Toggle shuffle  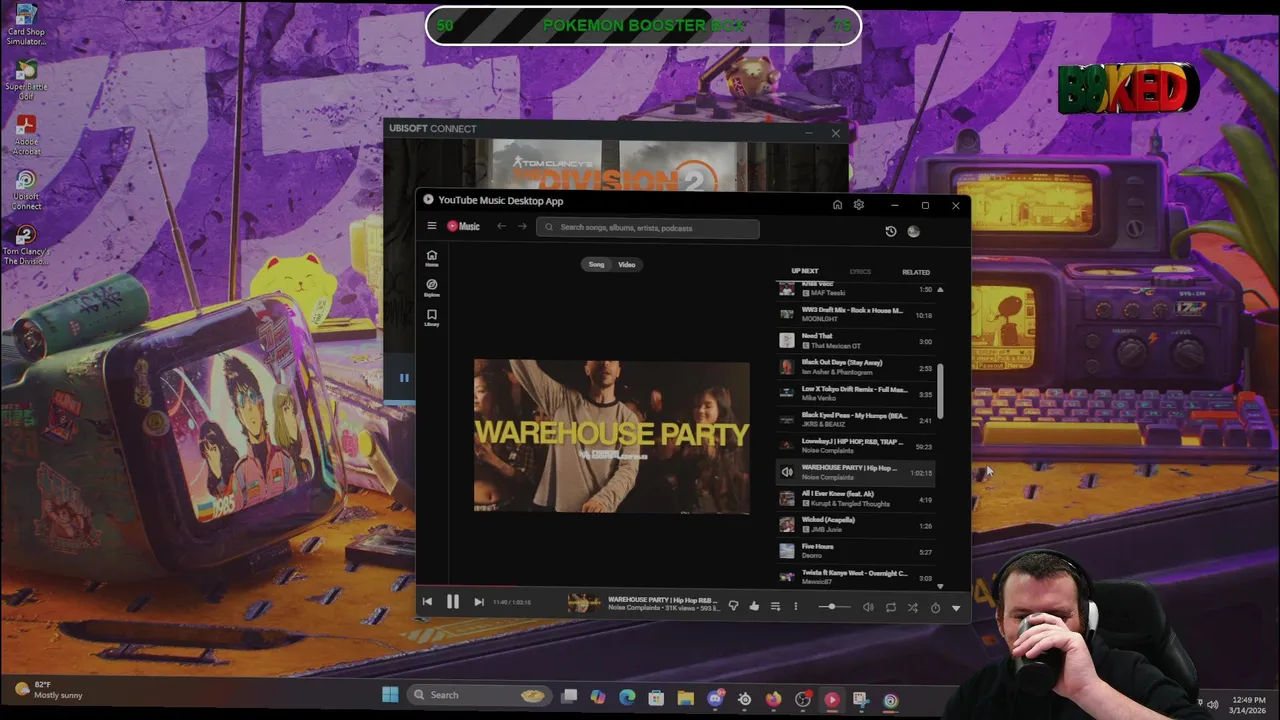click(x=912, y=607)
